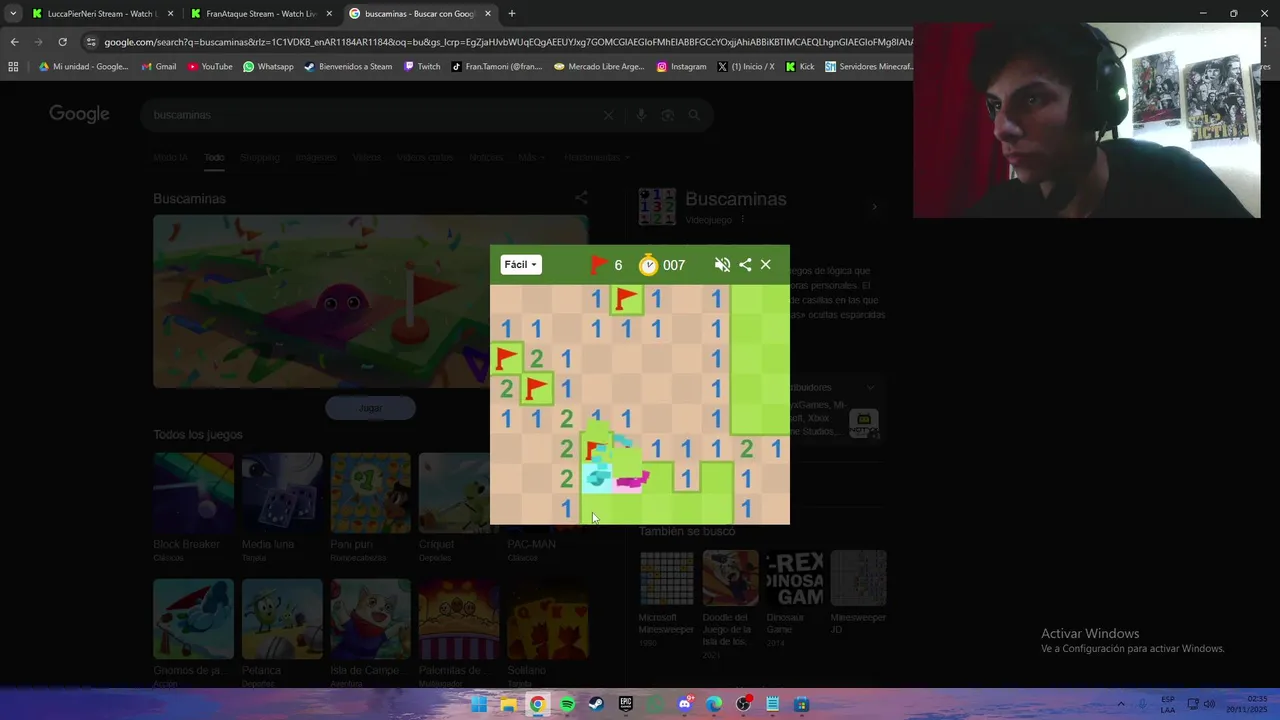Show hidden system tray icons
The width and height of the screenshot is (1280, 720).
1120,704
